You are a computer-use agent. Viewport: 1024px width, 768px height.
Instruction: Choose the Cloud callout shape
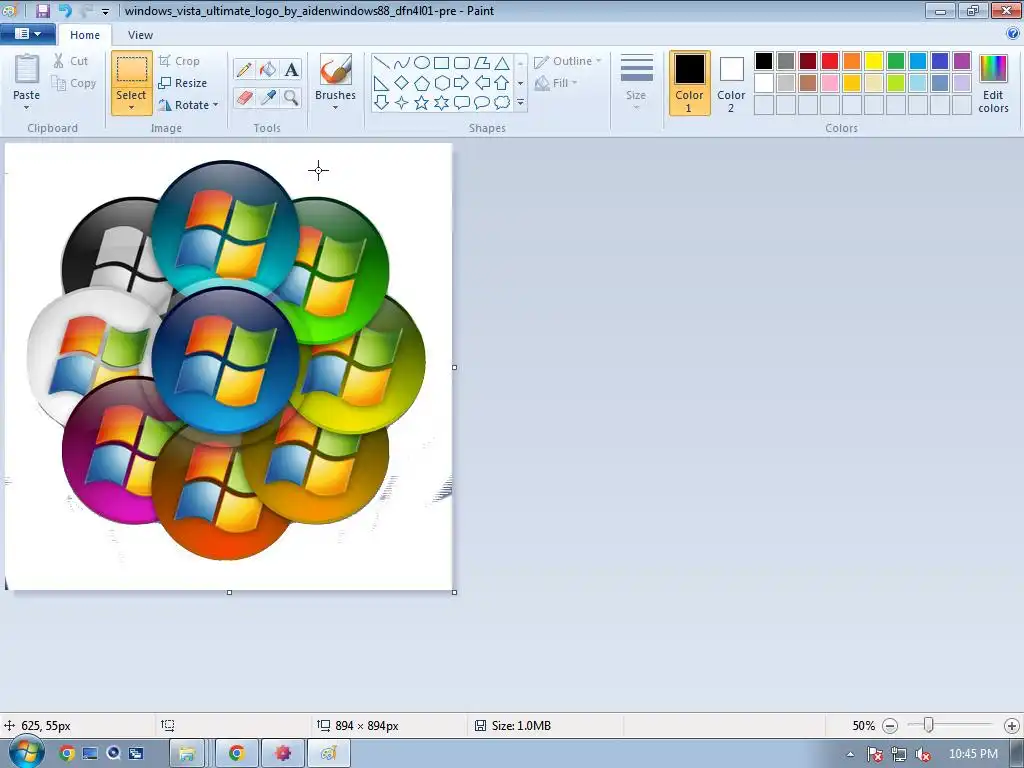(x=502, y=103)
